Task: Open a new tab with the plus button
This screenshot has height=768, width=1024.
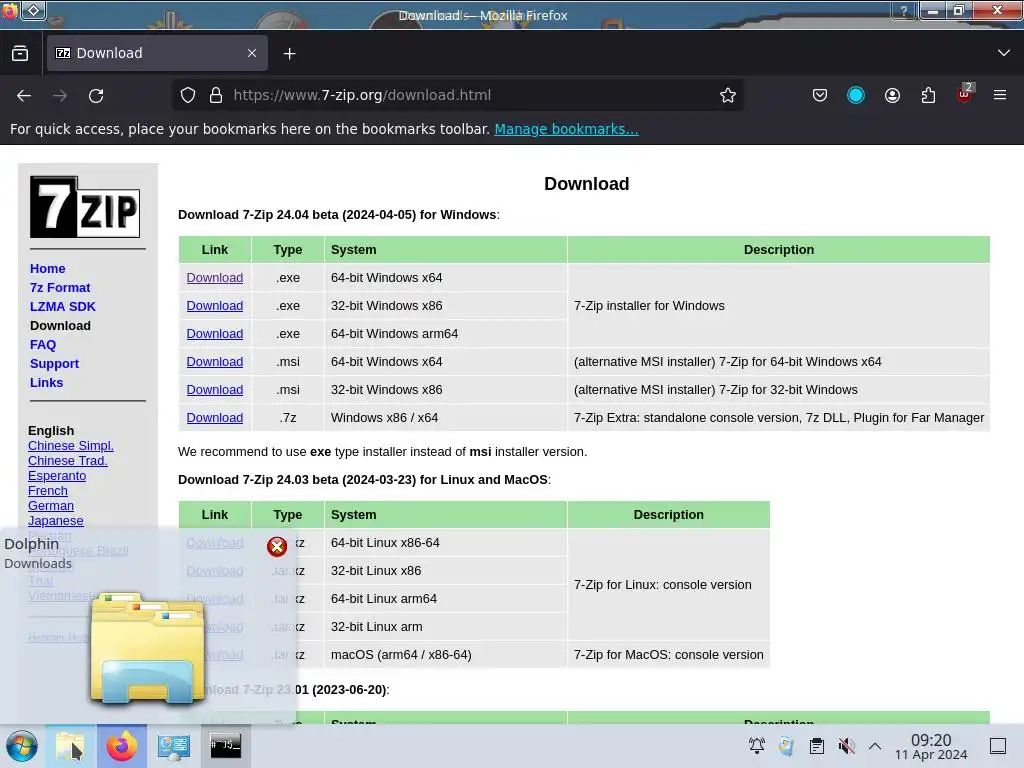Action: 289,54
